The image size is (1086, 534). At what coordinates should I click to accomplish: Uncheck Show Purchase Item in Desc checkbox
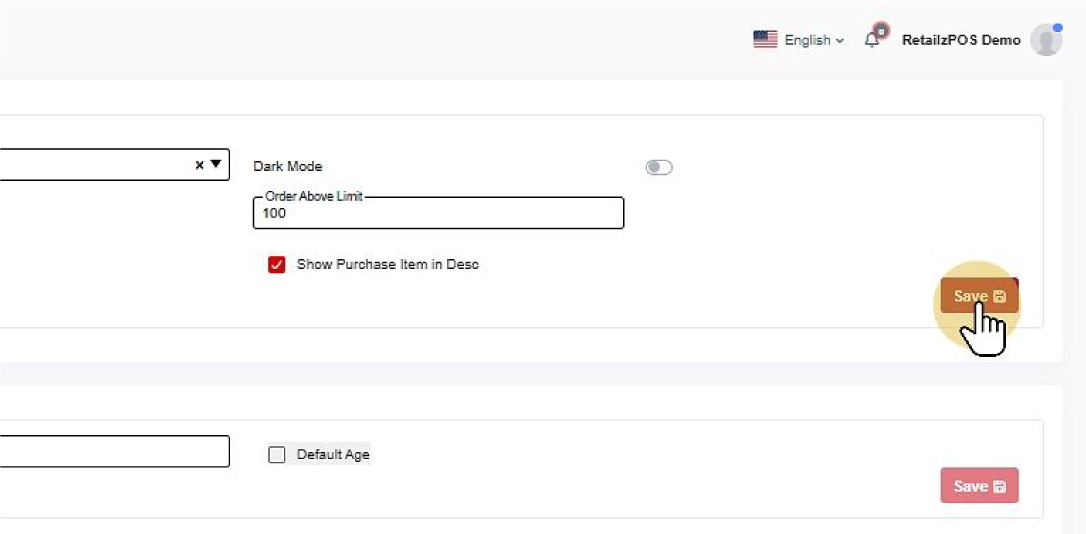coord(277,265)
